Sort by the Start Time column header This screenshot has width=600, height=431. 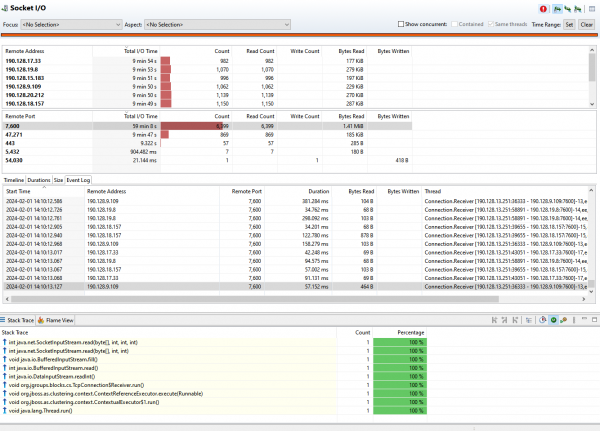click(18, 189)
